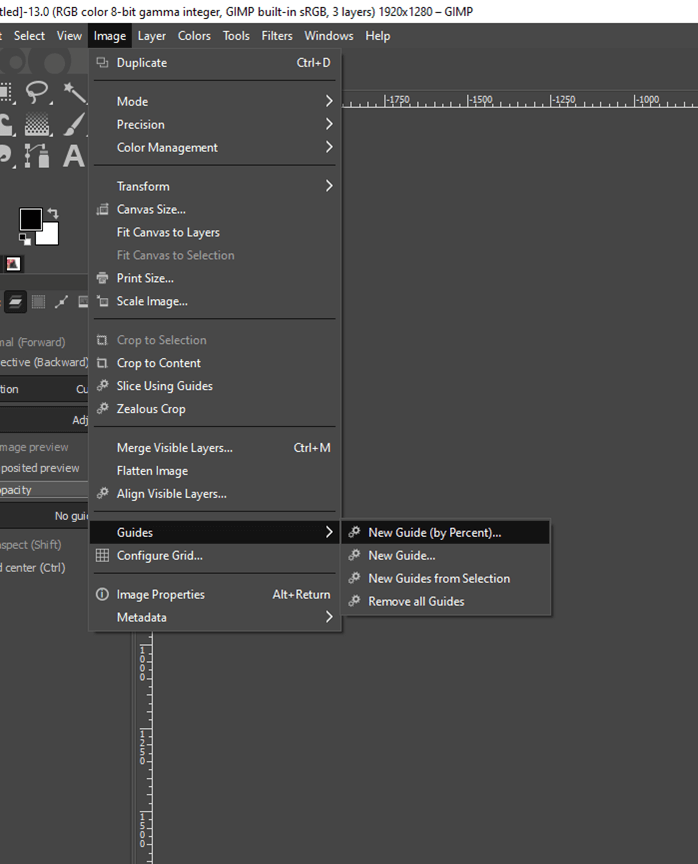698x864 pixels.
Task: Expand the Color Management submenu
Action: 215,148
